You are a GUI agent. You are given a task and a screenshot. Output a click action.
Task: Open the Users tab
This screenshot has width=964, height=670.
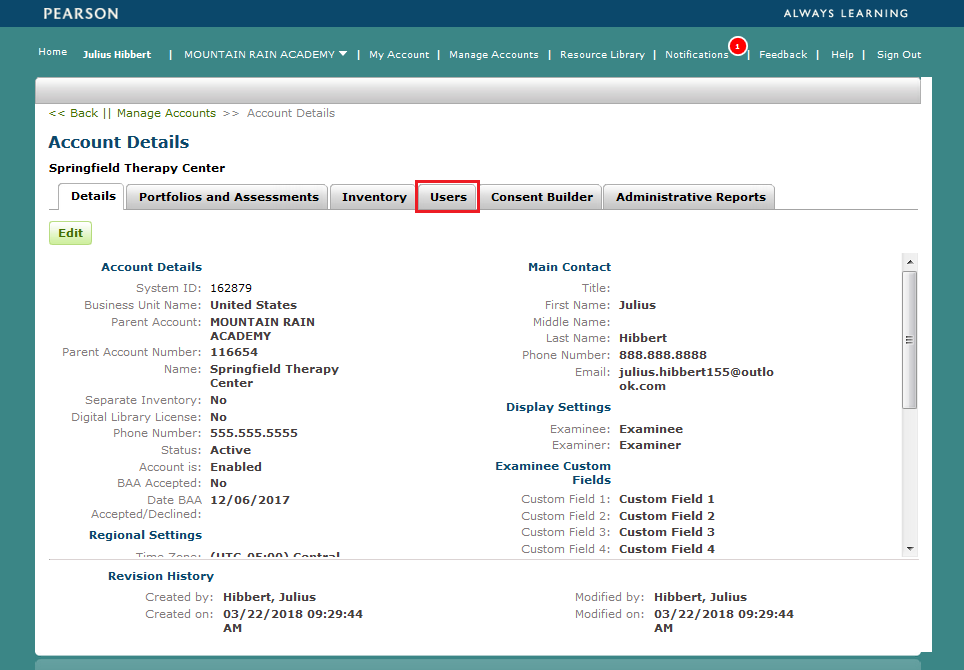448,197
